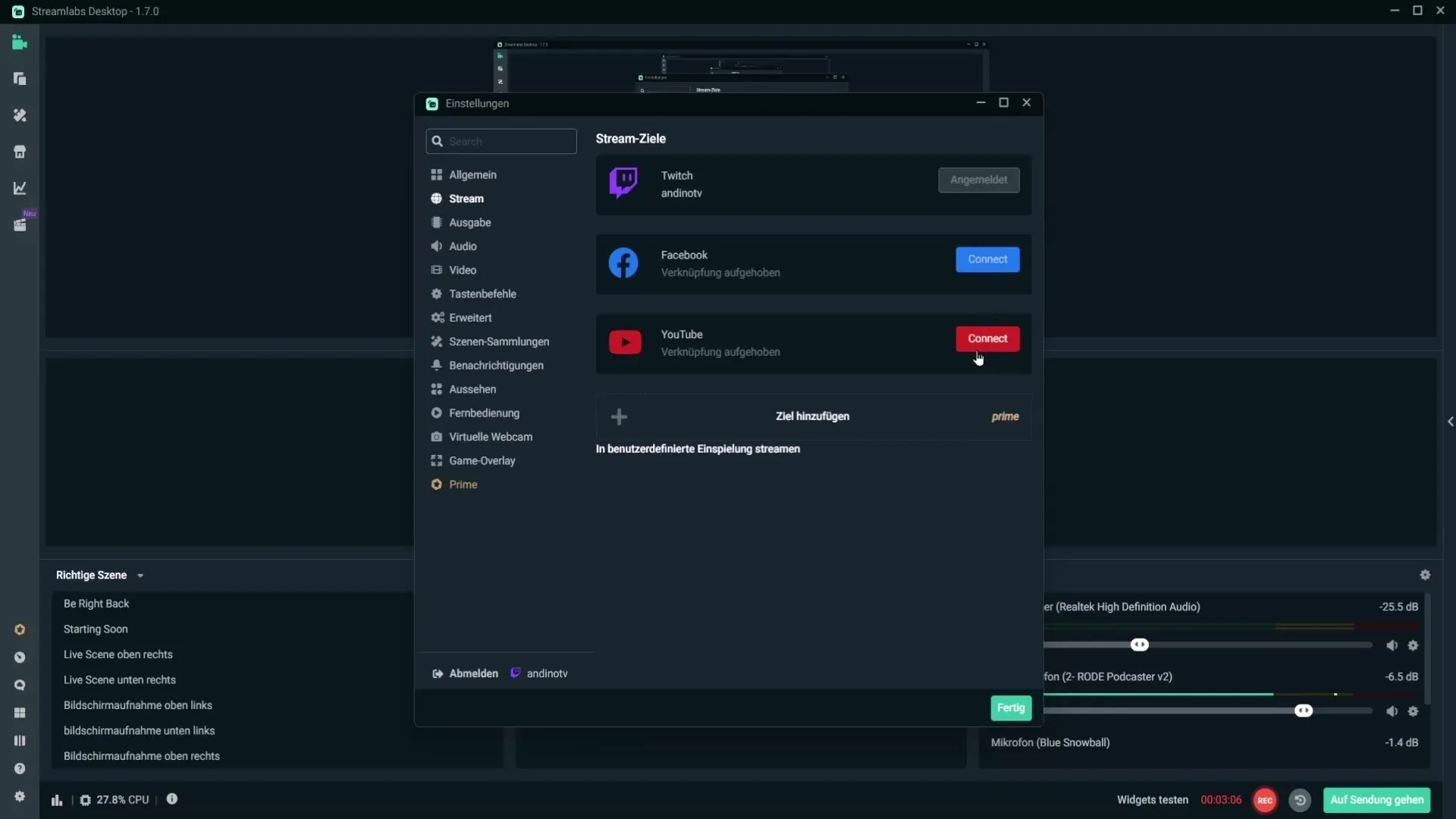
Task: Open the Dashboard analytics chart icon
Action: (20, 188)
